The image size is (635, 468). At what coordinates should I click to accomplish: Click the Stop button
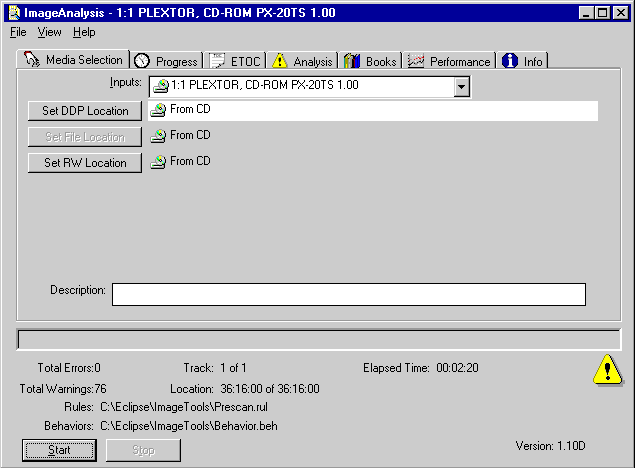143,450
